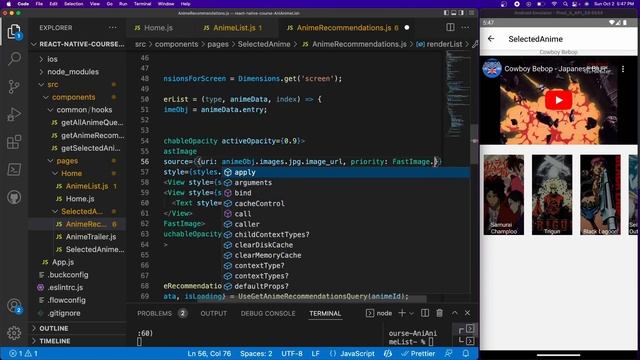Click the Prettier status bar item

(418, 353)
